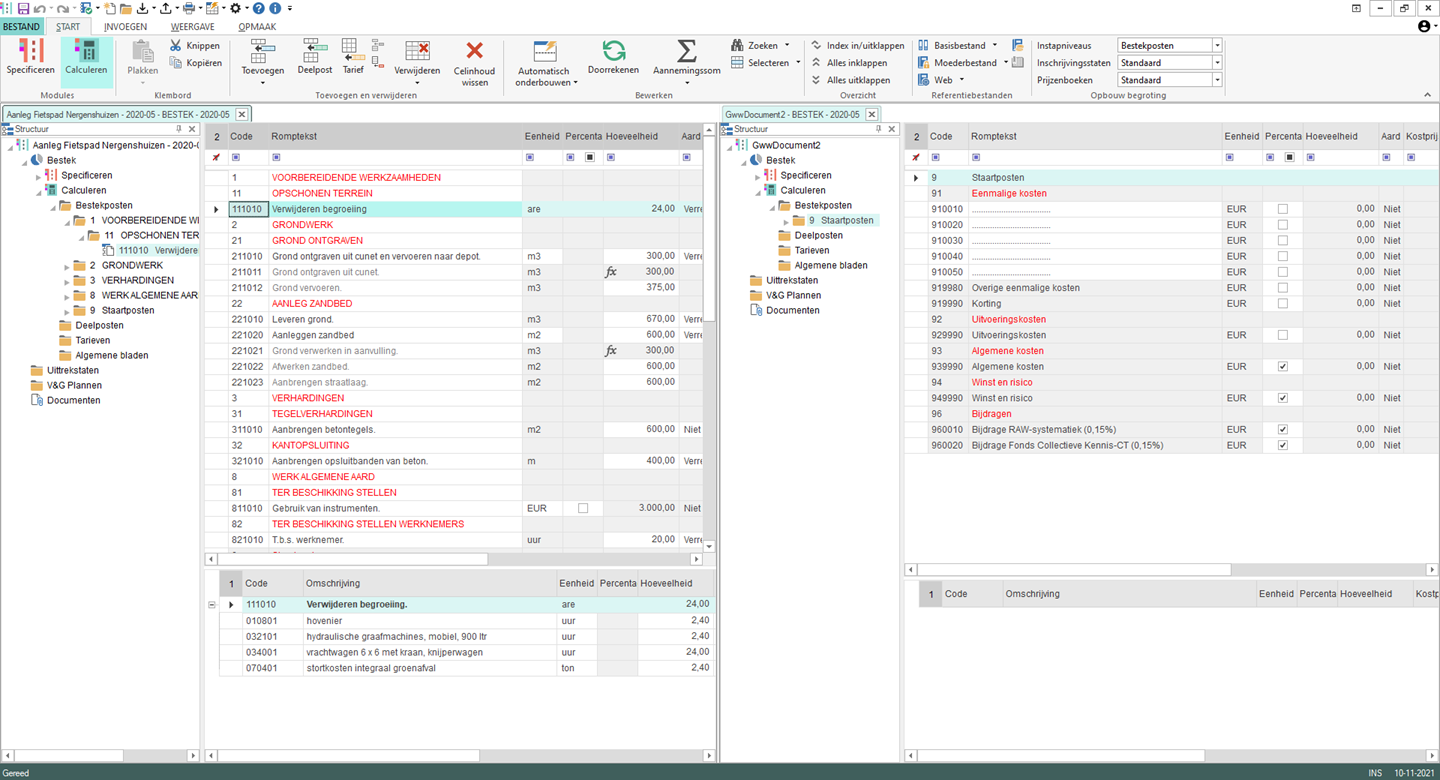
Task: Click the Web reference file icon
Action: (x=923, y=79)
